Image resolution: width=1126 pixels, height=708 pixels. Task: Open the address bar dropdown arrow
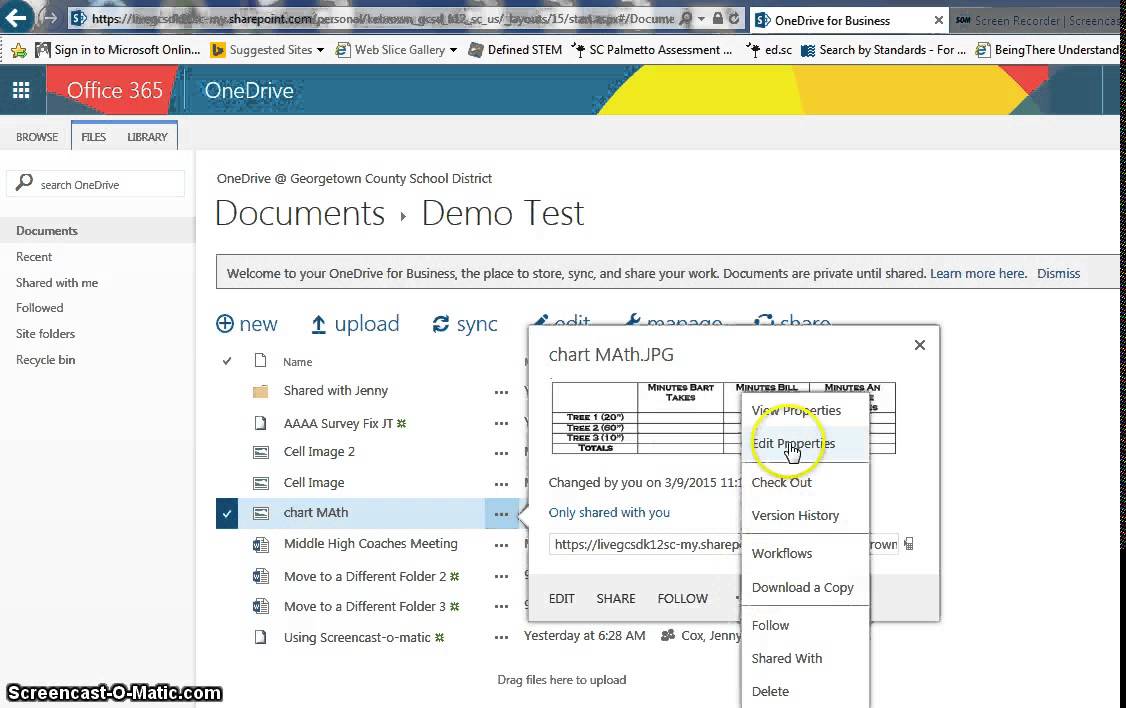coord(701,19)
